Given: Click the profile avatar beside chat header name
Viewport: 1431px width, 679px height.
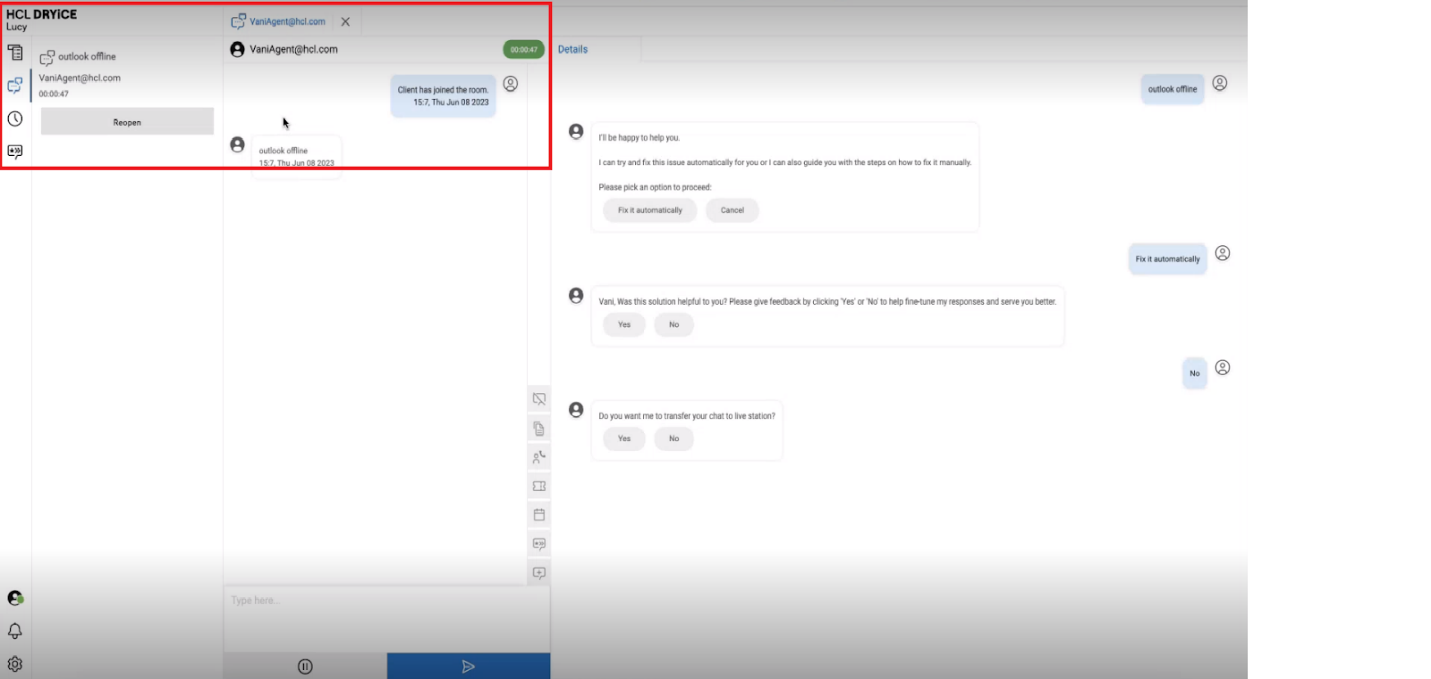Looking at the screenshot, I should [x=237, y=49].
